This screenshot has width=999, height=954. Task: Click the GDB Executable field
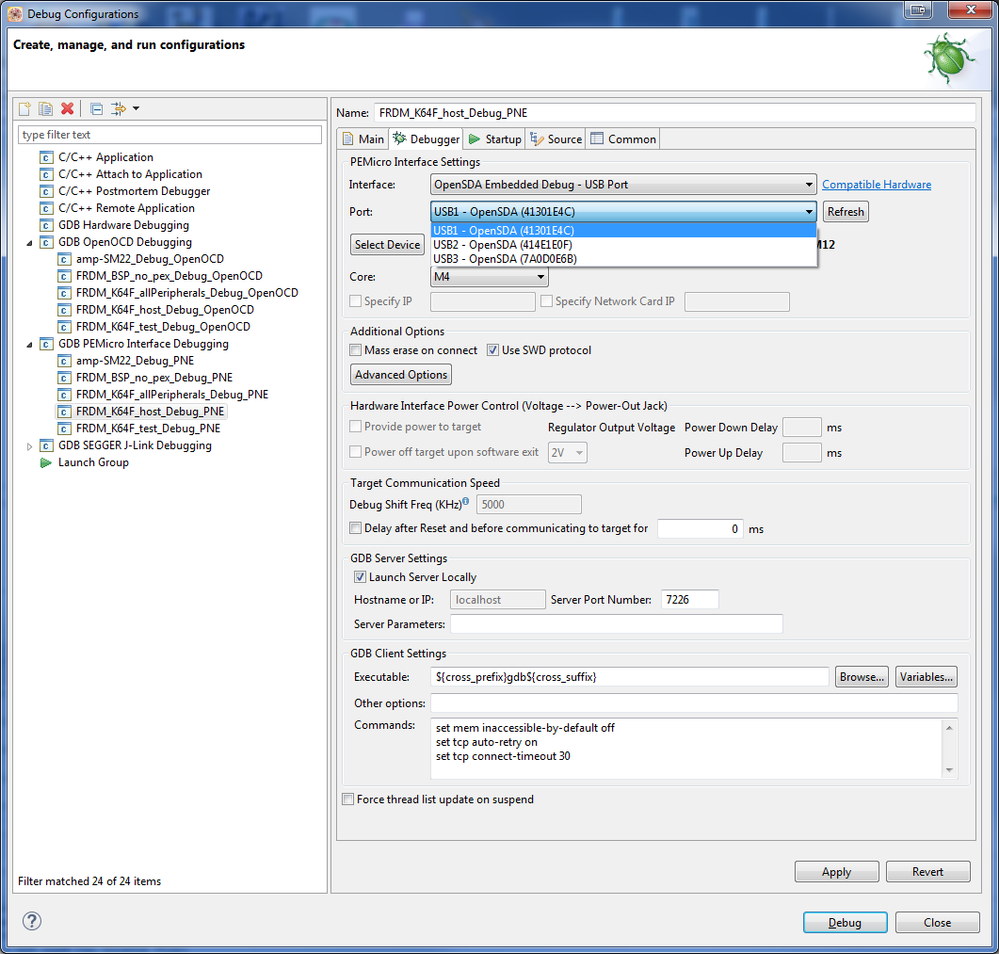click(629, 677)
